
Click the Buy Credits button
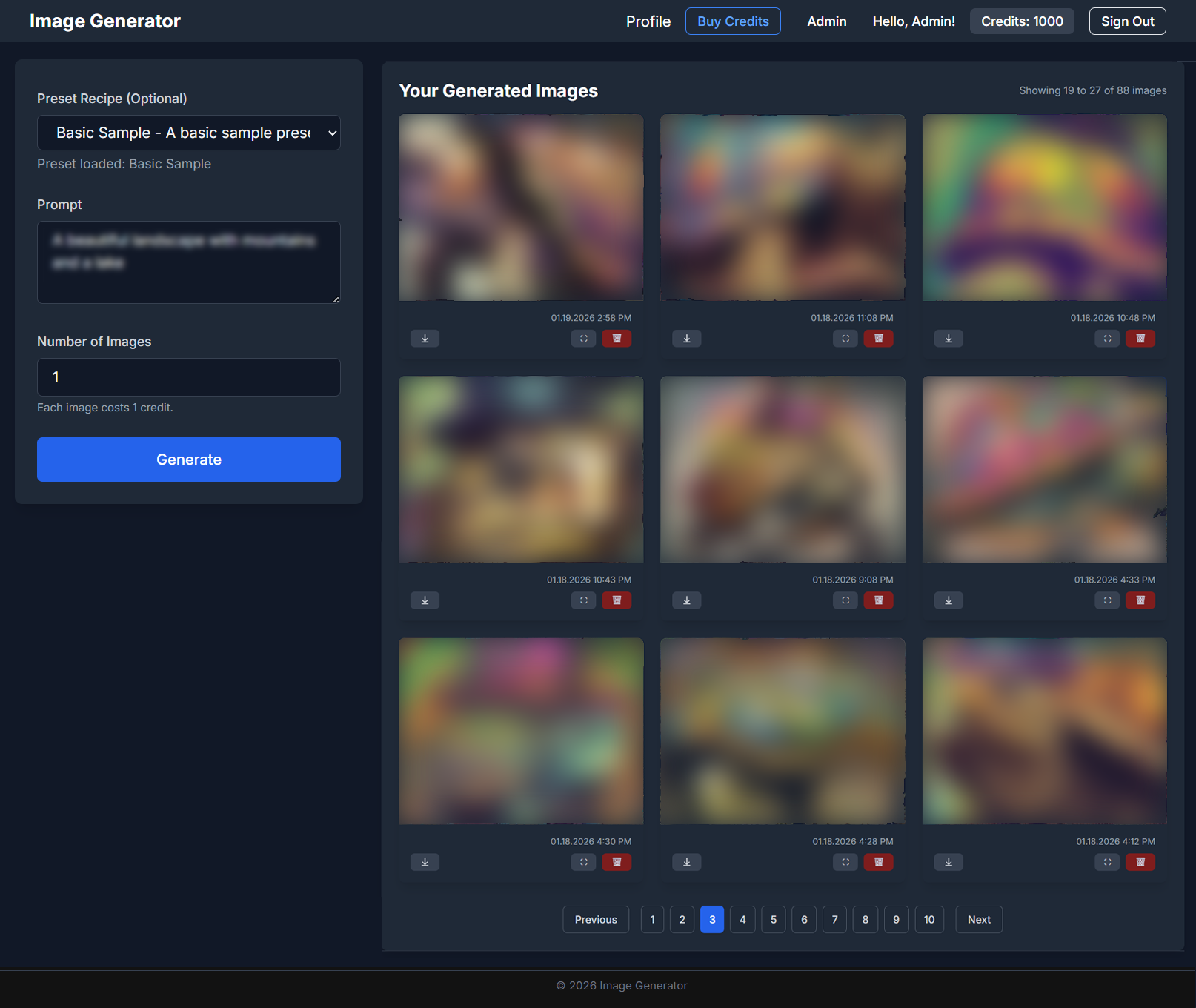pos(733,21)
